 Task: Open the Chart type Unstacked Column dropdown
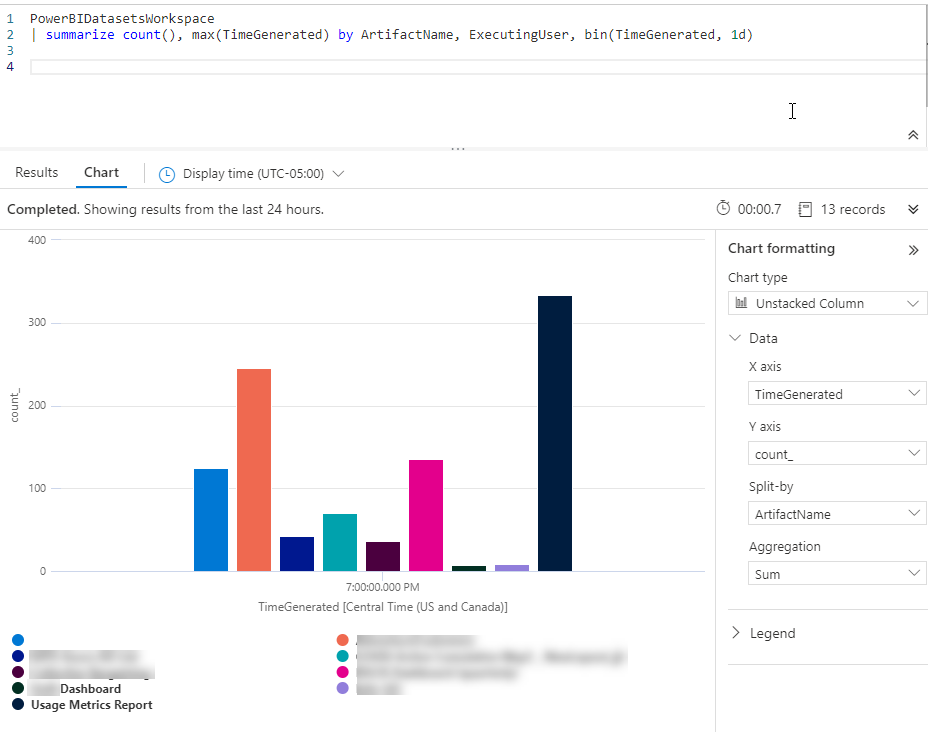[x=827, y=304]
